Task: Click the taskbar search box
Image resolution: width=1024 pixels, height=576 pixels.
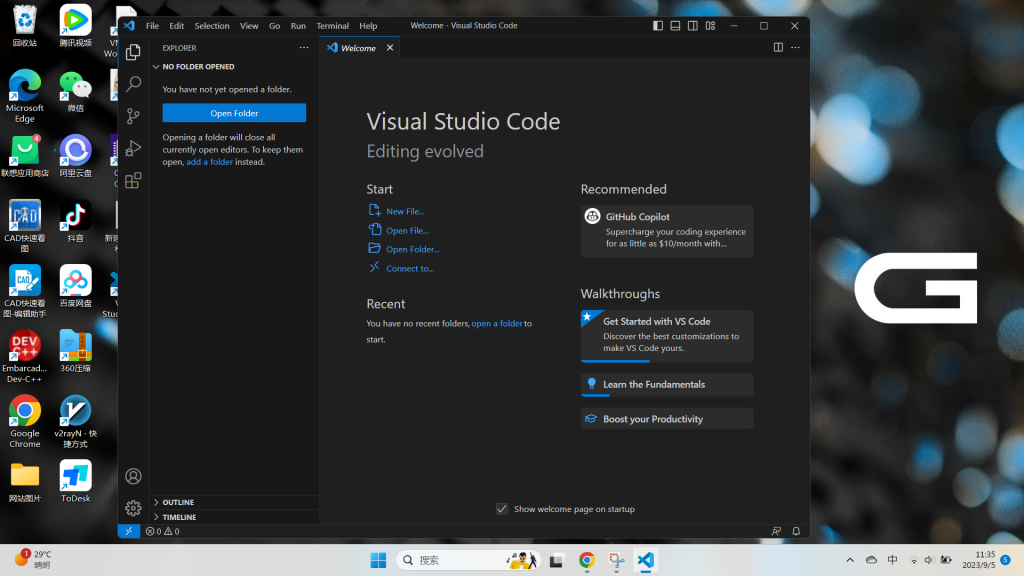Action: (468, 560)
